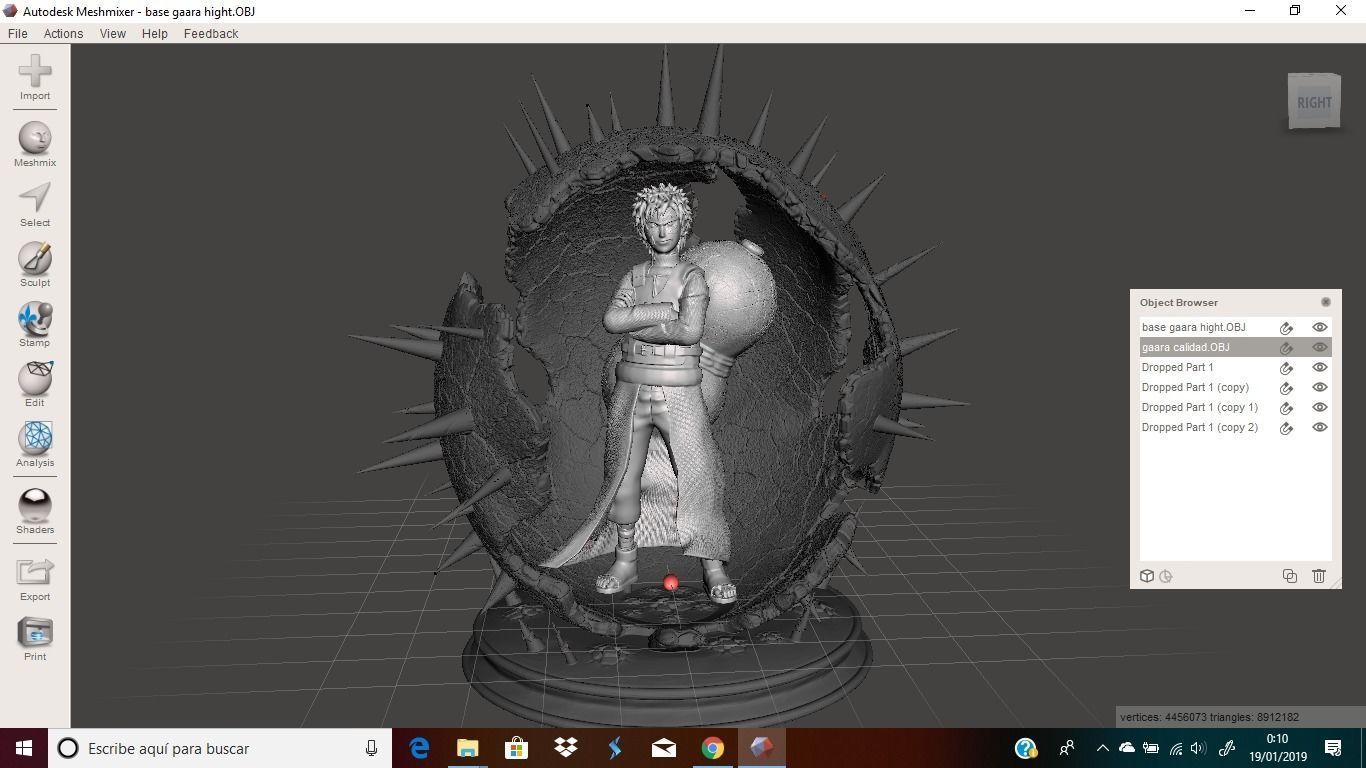Click the Export tool
The image size is (1366, 768).
click(x=35, y=578)
